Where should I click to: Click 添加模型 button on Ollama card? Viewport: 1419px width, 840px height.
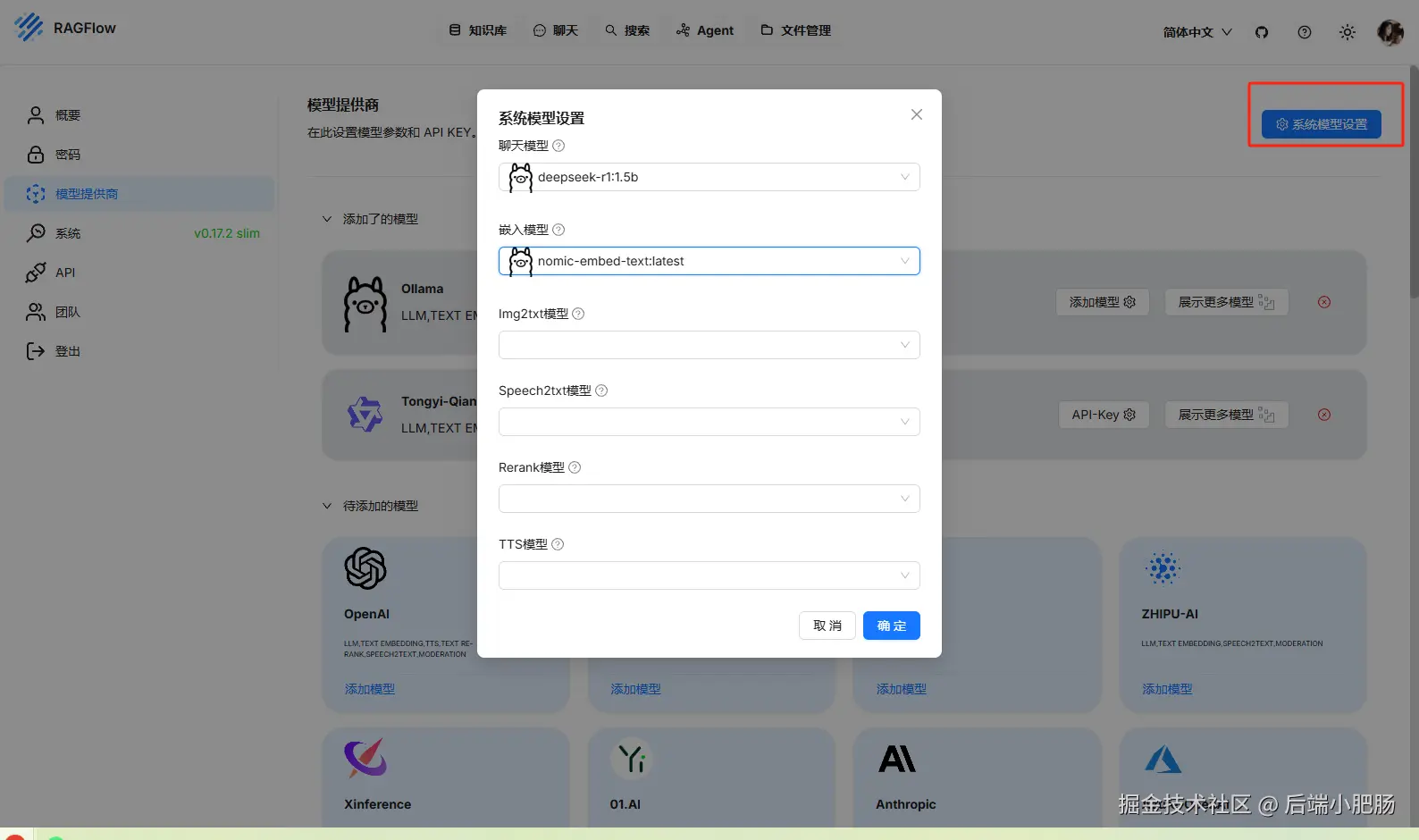click(1103, 302)
